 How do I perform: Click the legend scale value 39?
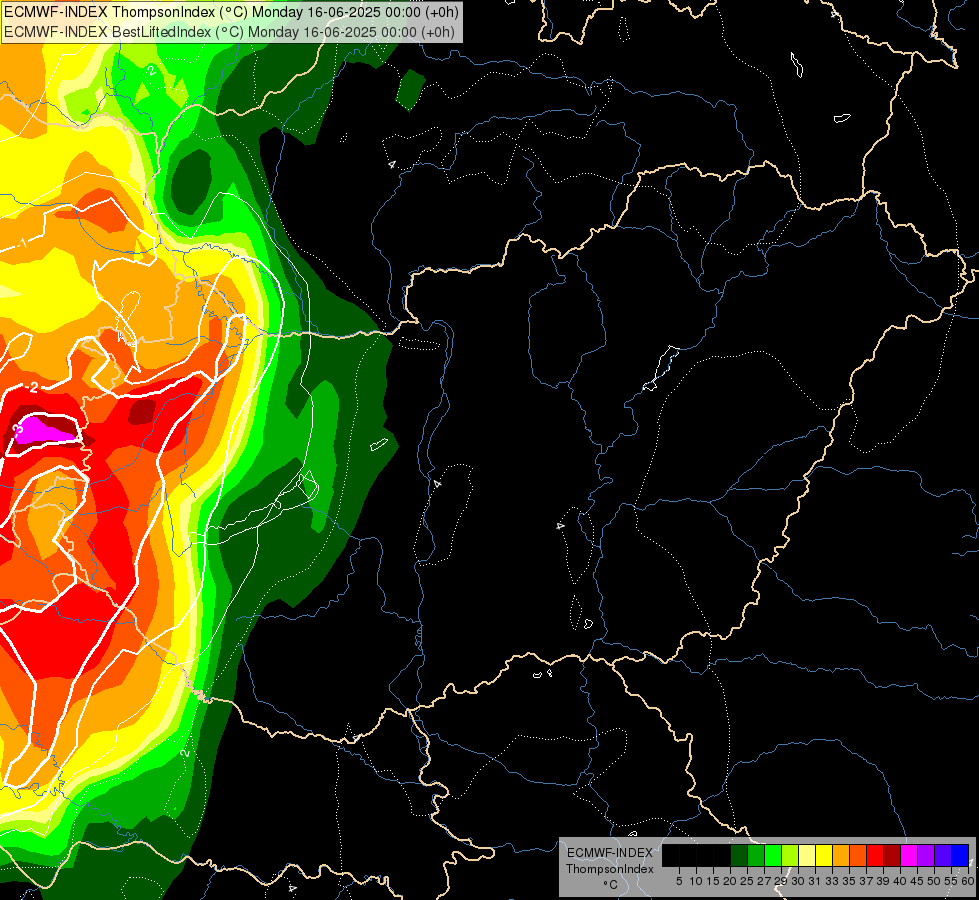pos(883,881)
